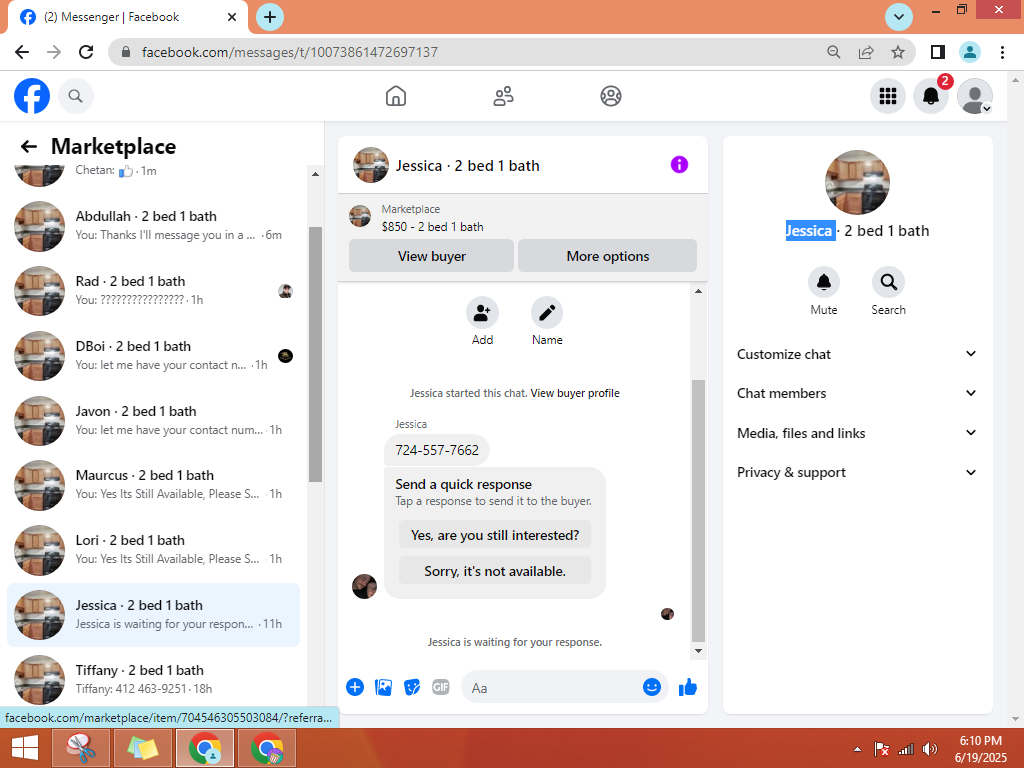Screen dimensions: 1024x768
Task: Click the phone number message 724-557-7662
Action: [437, 450]
